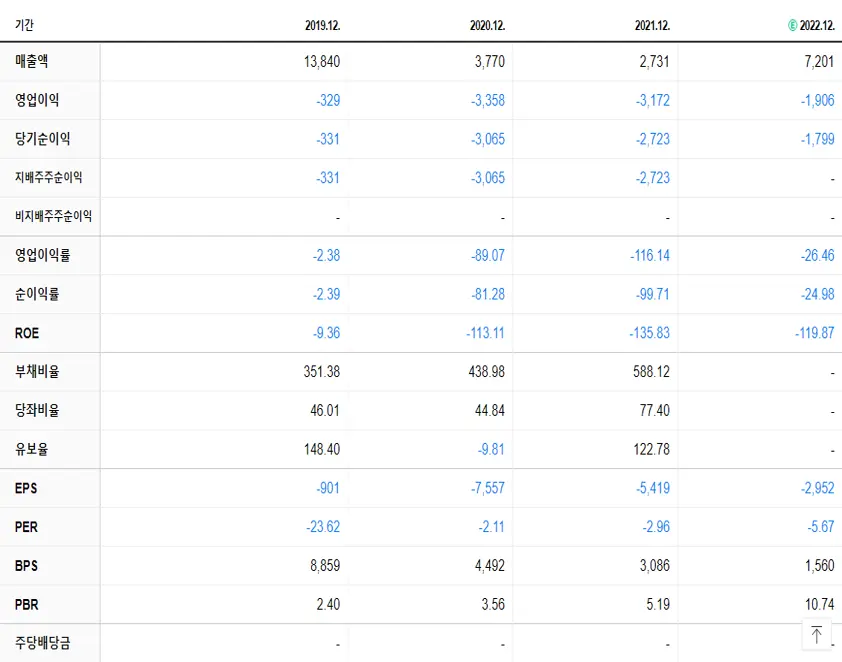
Task: Click the 588.12 debt ratio value
Action: [651, 372]
